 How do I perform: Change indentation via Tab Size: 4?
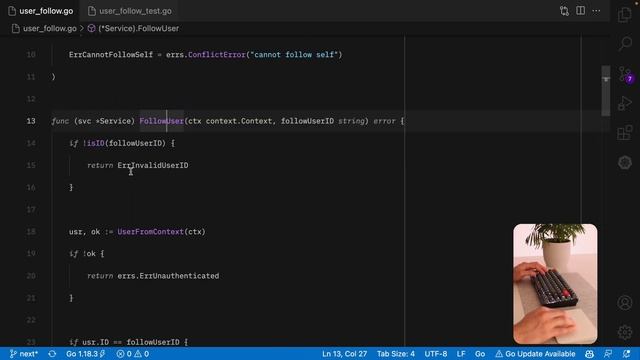click(396, 354)
